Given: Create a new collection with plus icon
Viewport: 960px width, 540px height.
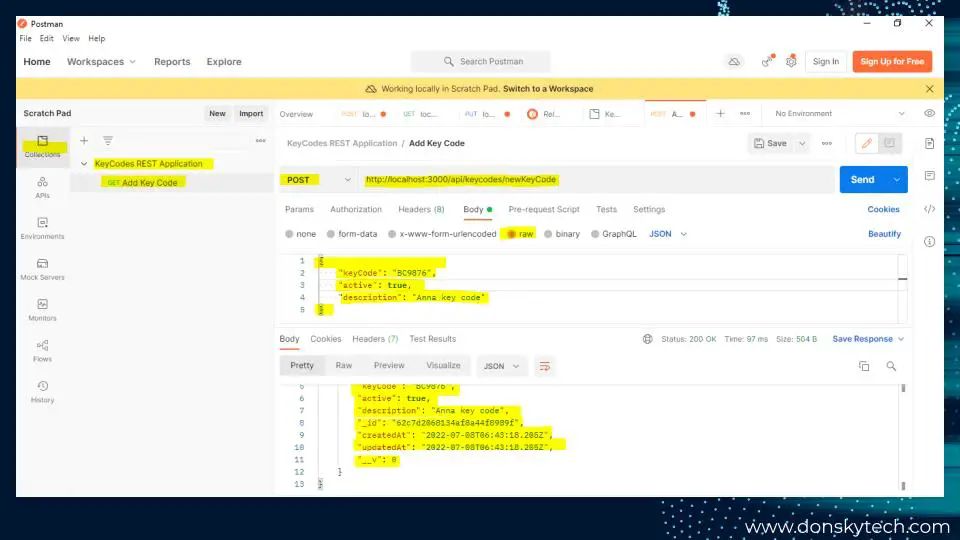Looking at the screenshot, I should click(84, 141).
